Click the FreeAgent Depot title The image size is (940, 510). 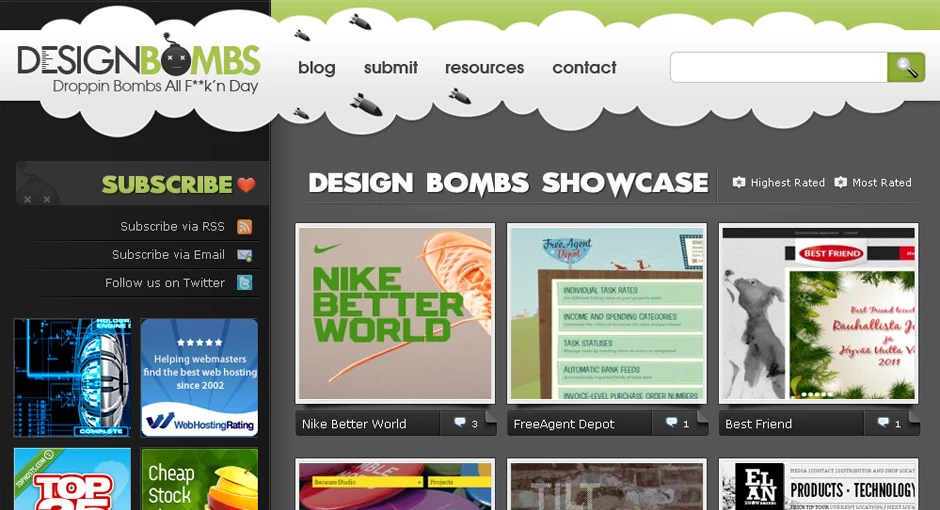[564, 424]
